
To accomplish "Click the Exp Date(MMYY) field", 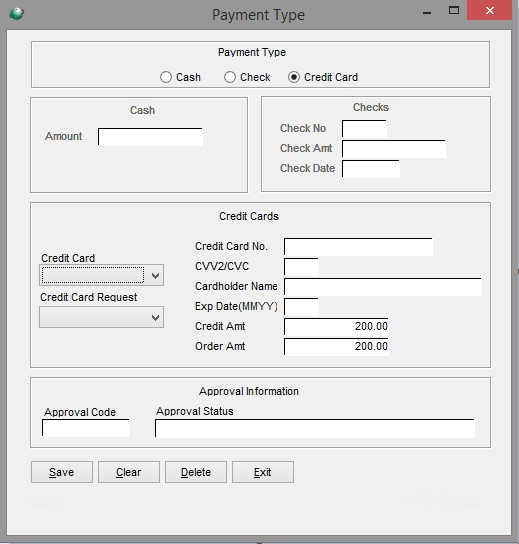I will (x=301, y=306).
